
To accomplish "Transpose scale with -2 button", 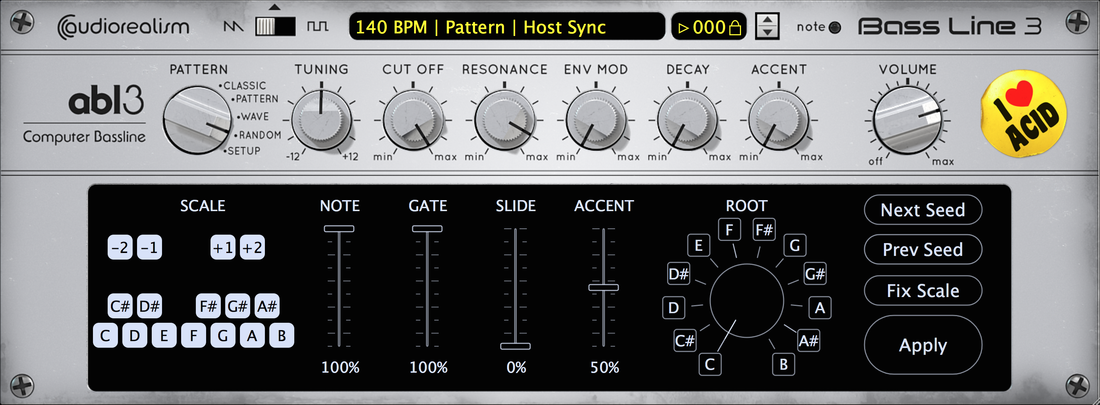I will click(120, 248).
